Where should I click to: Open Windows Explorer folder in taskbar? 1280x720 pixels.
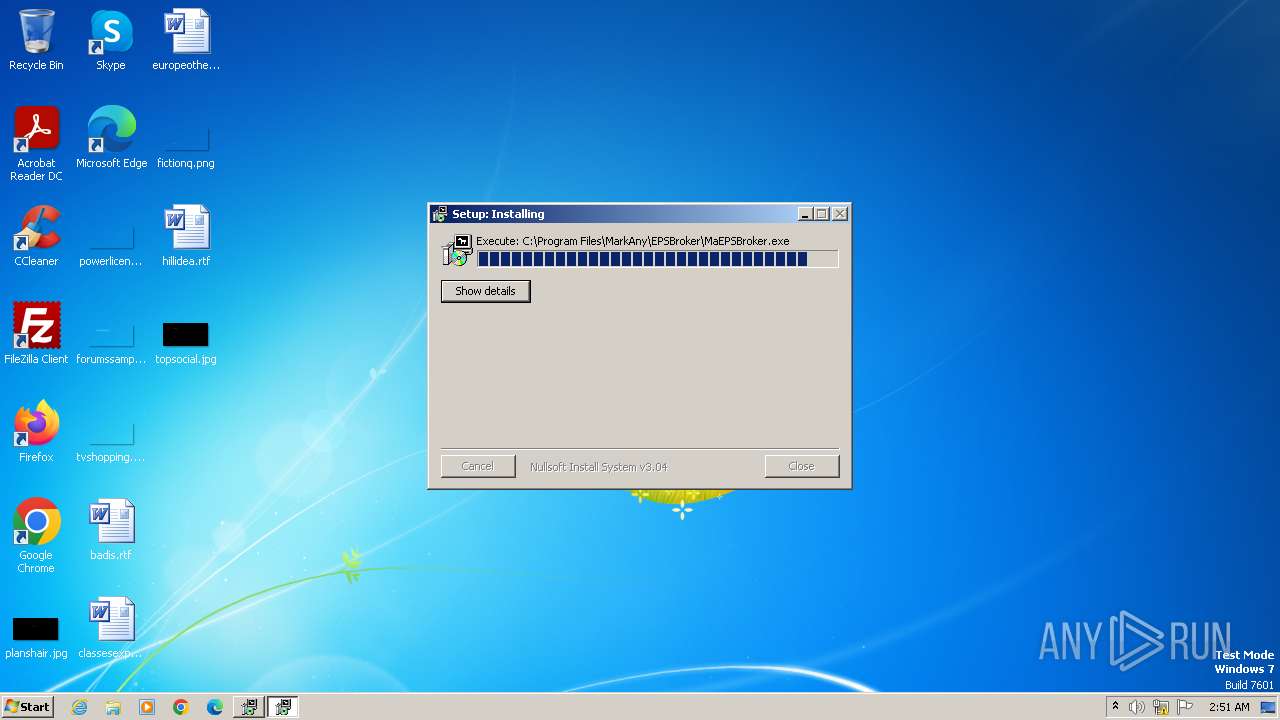pos(113,707)
